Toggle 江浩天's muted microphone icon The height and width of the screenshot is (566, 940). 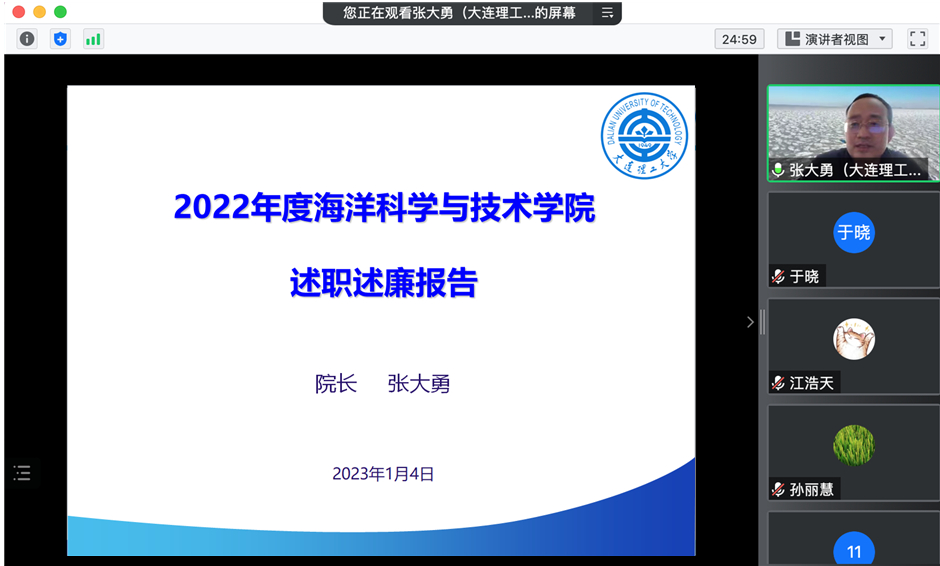(778, 383)
